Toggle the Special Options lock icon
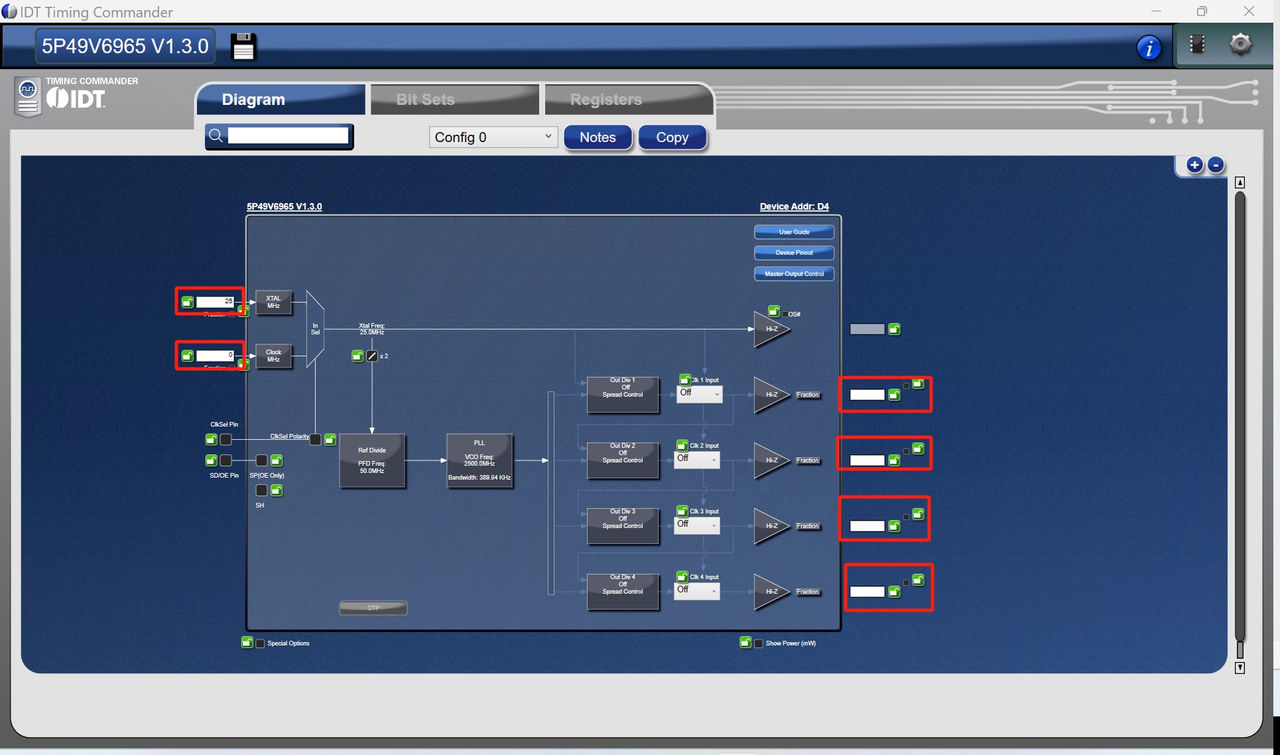Image resolution: width=1280 pixels, height=755 pixels. [x=247, y=642]
